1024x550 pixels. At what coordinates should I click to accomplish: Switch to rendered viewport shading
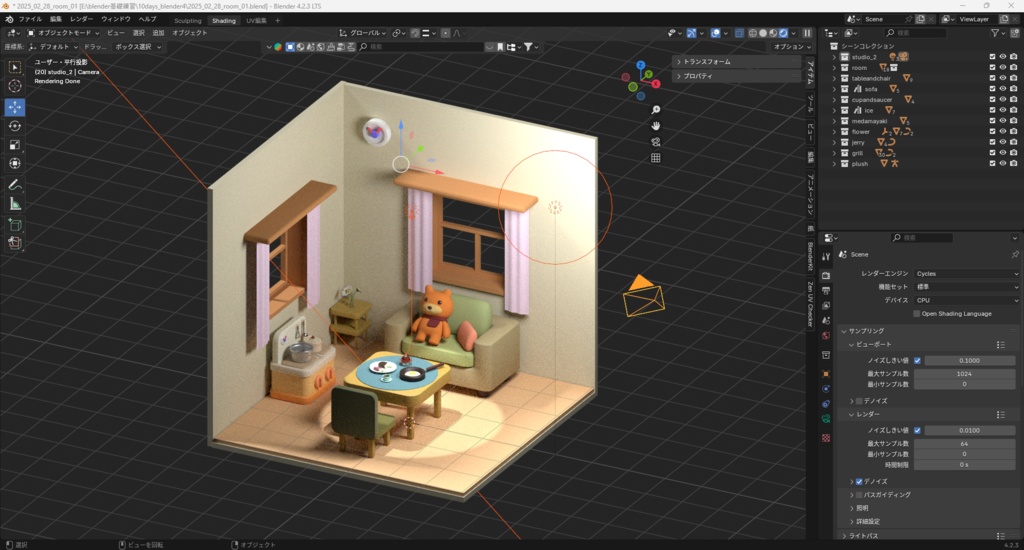tap(783, 33)
